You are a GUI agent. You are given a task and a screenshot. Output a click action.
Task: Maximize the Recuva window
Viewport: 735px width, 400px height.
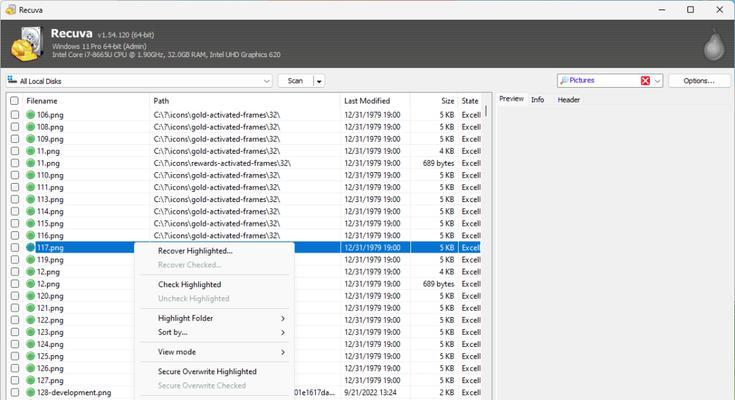(x=690, y=9)
